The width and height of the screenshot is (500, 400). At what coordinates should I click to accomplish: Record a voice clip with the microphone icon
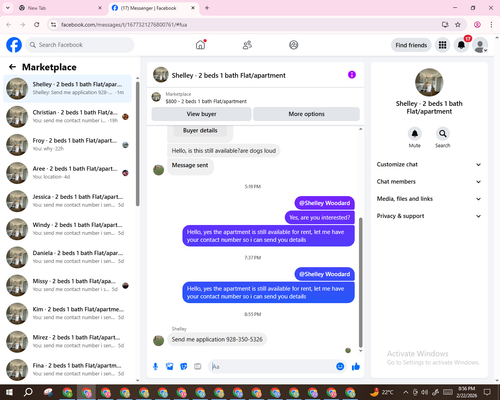155,367
